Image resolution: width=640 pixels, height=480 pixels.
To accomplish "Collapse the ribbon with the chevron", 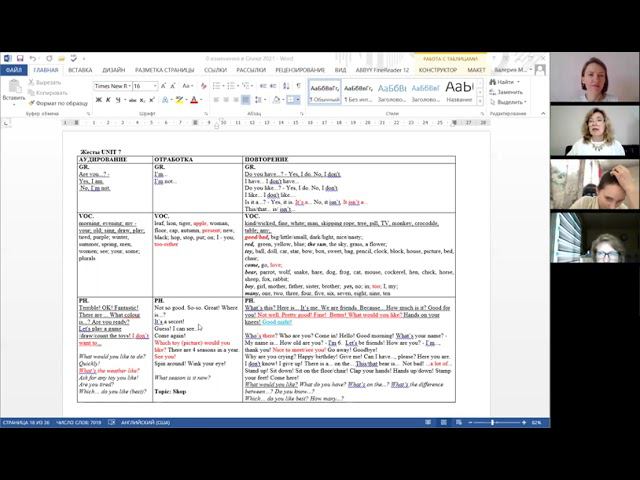I will (x=543, y=113).
